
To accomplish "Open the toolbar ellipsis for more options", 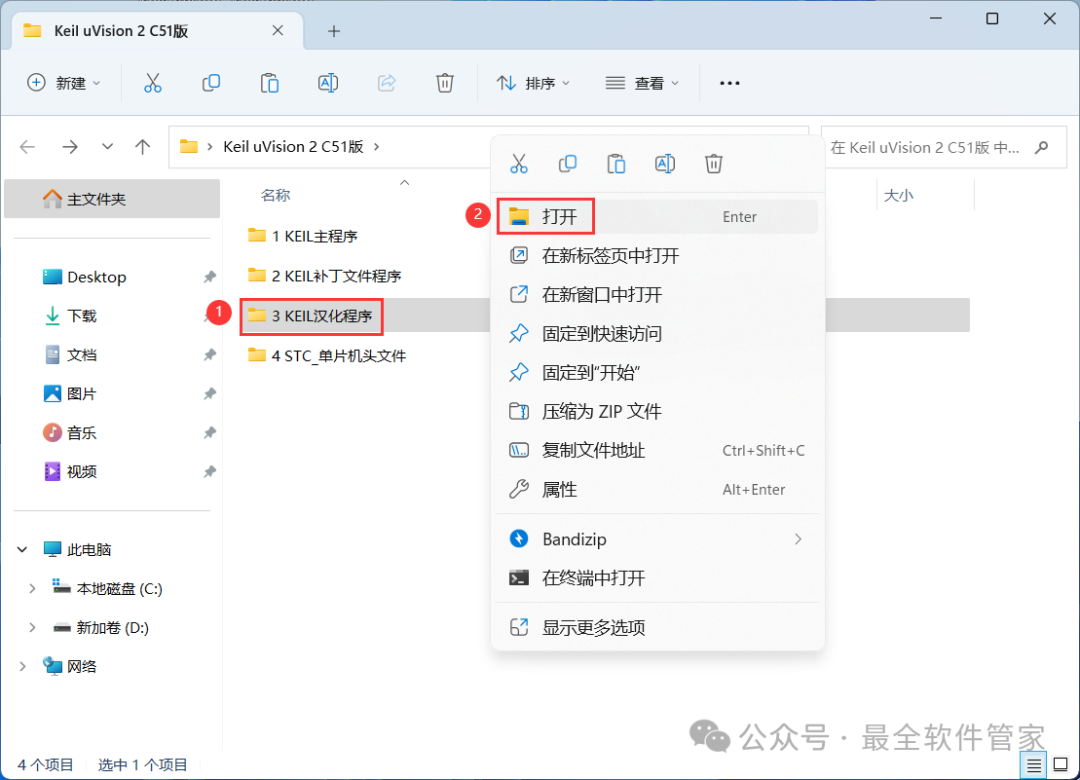I will click(x=729, y=83).
